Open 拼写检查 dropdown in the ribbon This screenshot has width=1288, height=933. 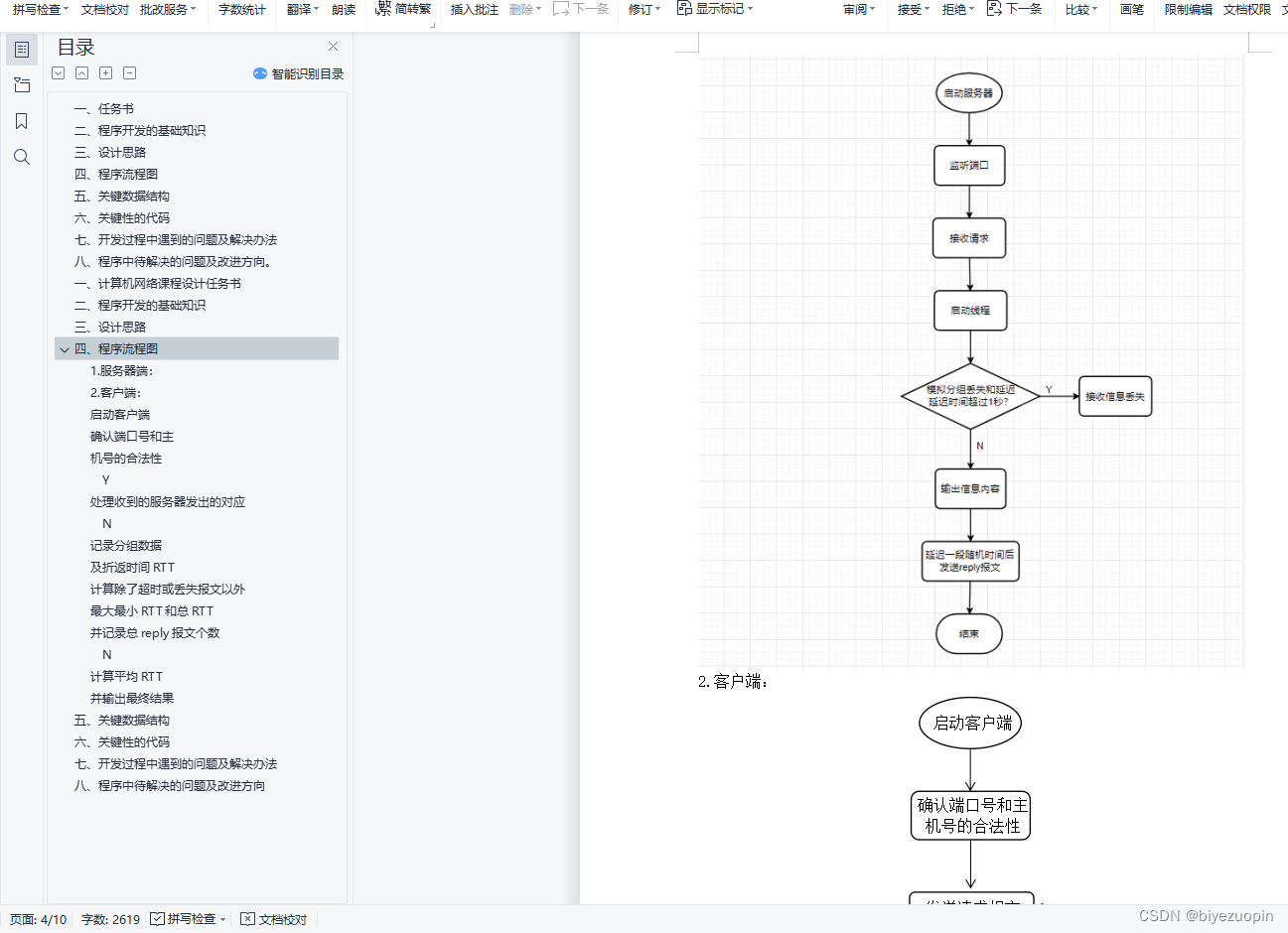41,9
